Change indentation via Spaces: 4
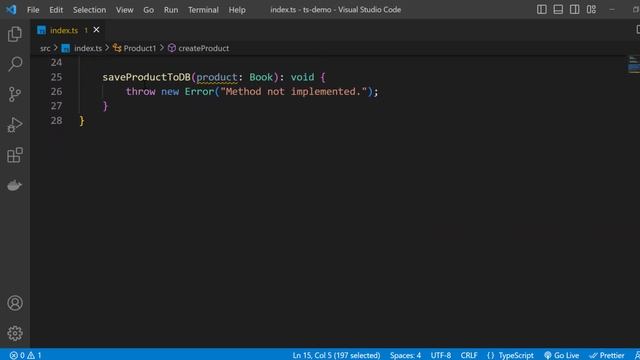640x360 pixels. [x=405, y=355]
